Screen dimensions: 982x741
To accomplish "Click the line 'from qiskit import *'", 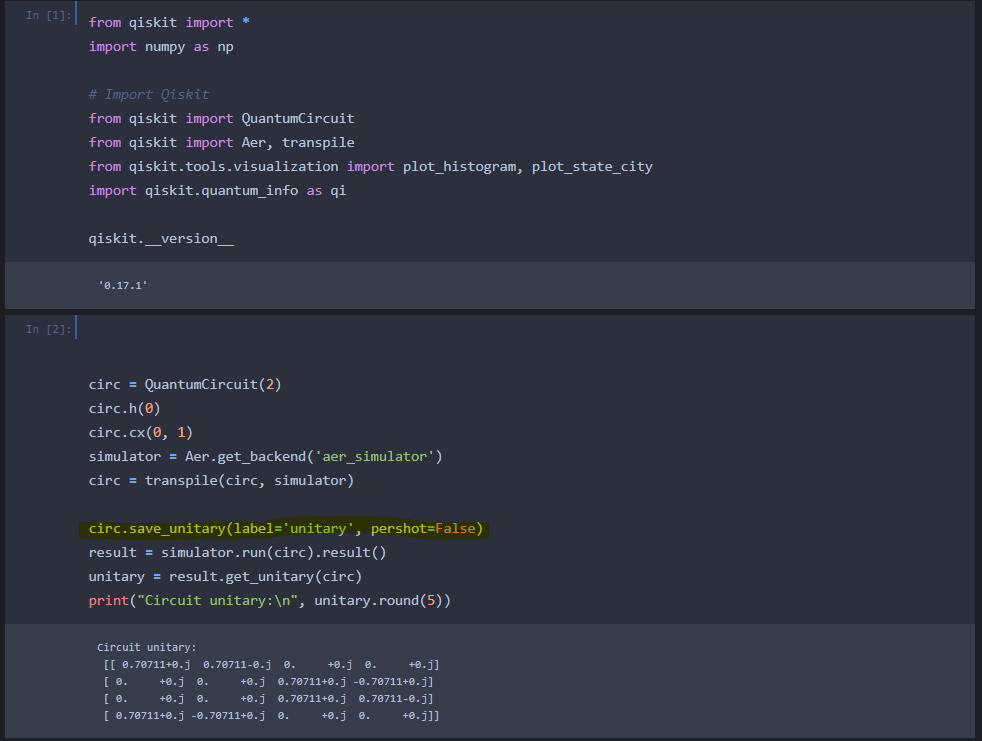I will pos(169,23).
